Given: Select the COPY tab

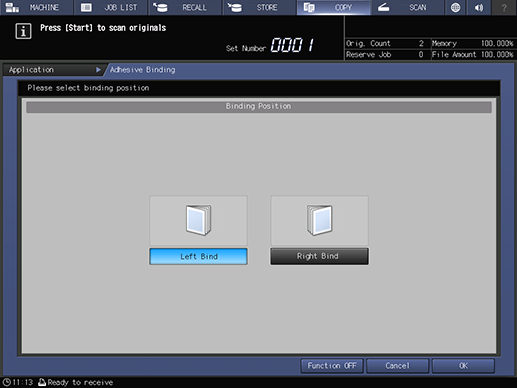Looking at the screenshot, I should point(334,7).
